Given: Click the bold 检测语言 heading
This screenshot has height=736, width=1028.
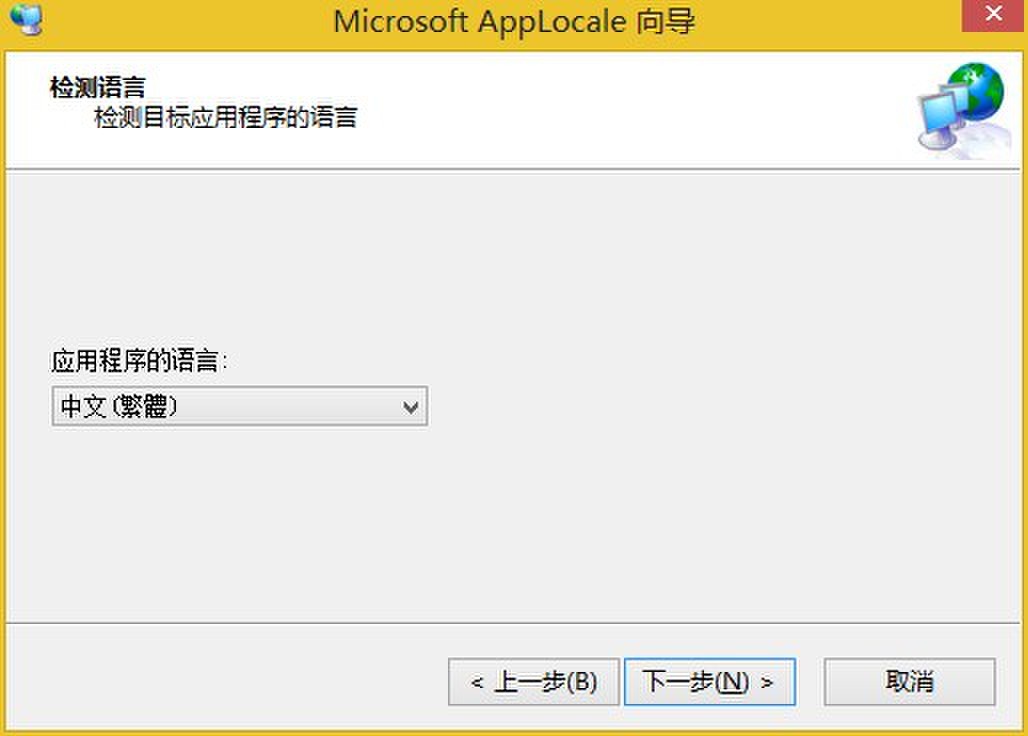Looking at the screenshot, I should click(x=98, y=87).
